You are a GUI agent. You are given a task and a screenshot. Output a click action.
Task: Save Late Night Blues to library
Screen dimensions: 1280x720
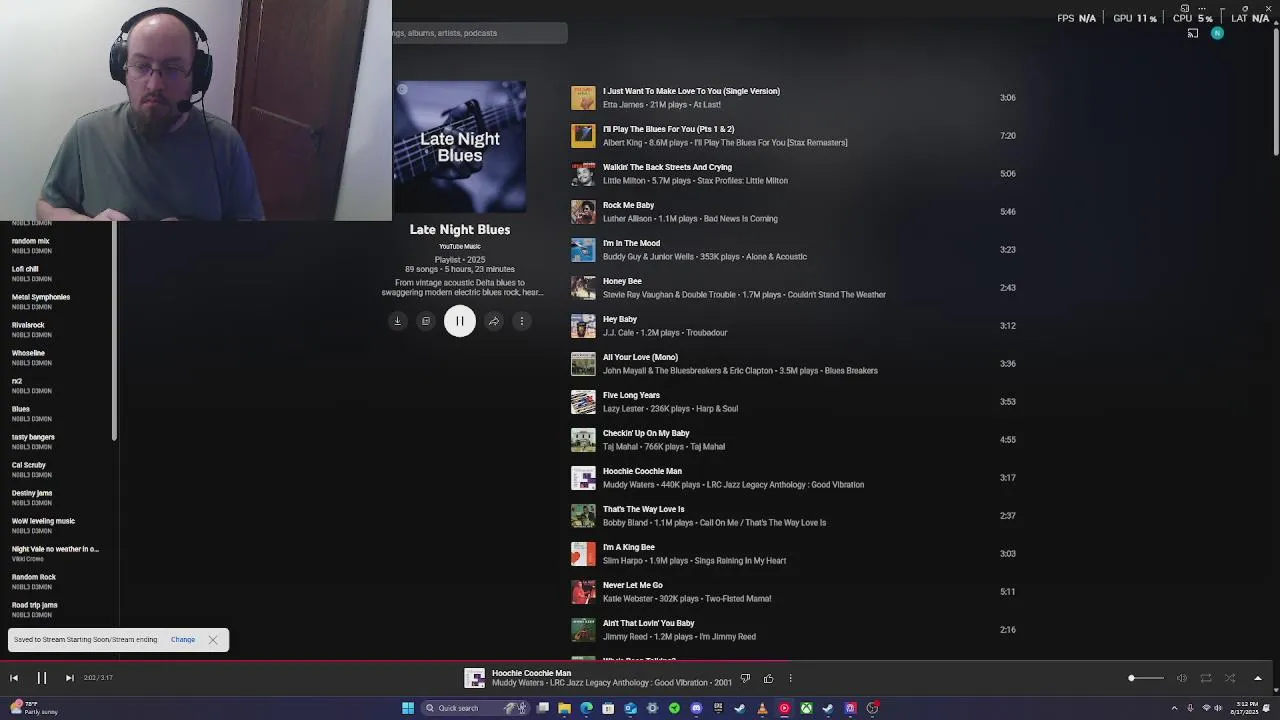[426, 321]
